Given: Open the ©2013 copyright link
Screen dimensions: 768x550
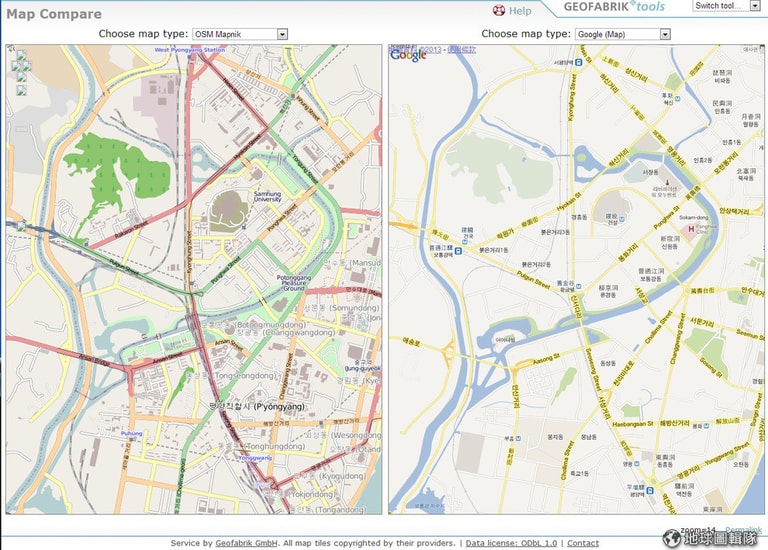Looking at the screenshot, I should click(431, 49).
